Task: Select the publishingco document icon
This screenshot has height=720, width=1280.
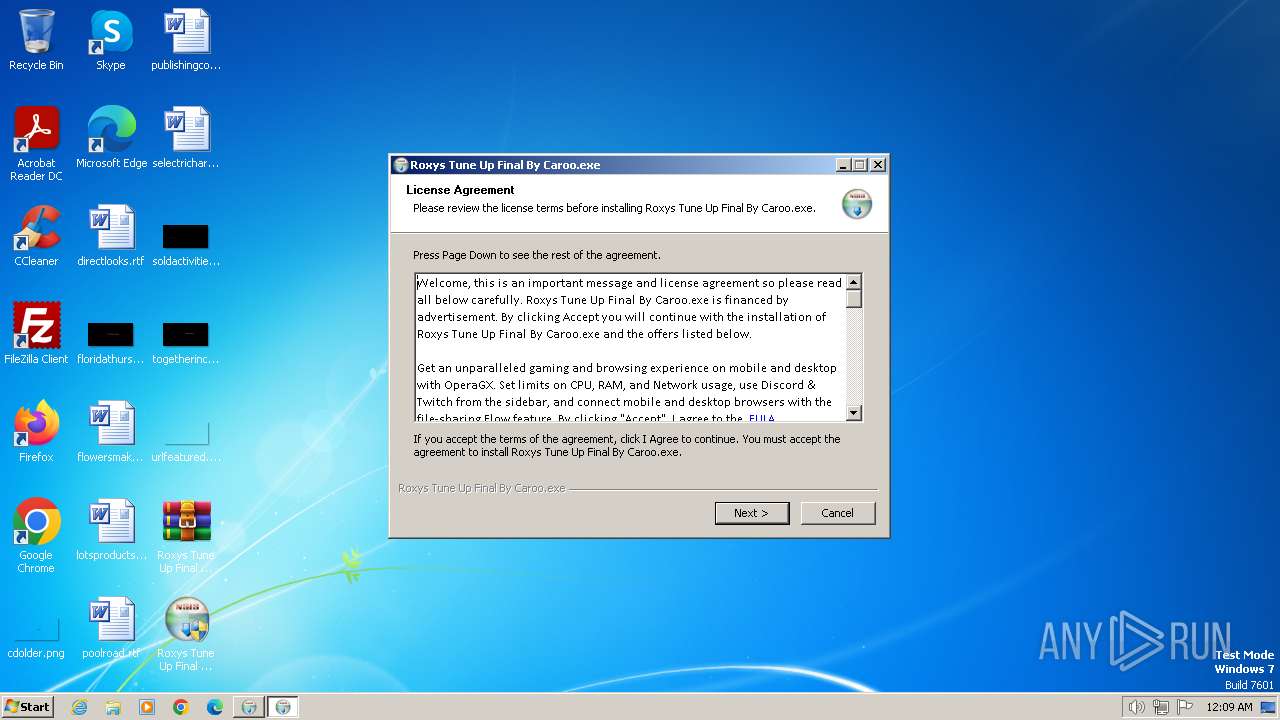Action: pos(186,40)
